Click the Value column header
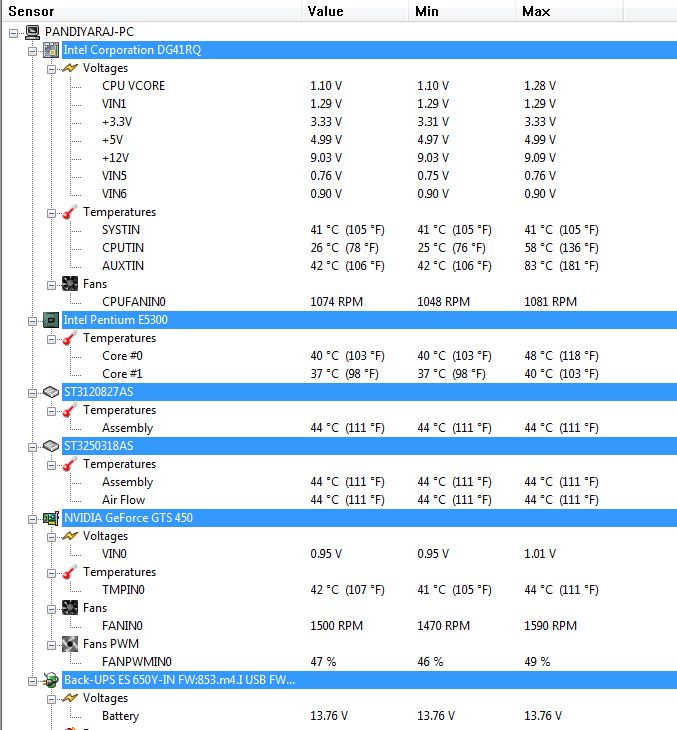The image size is (677, 730). 355,11
